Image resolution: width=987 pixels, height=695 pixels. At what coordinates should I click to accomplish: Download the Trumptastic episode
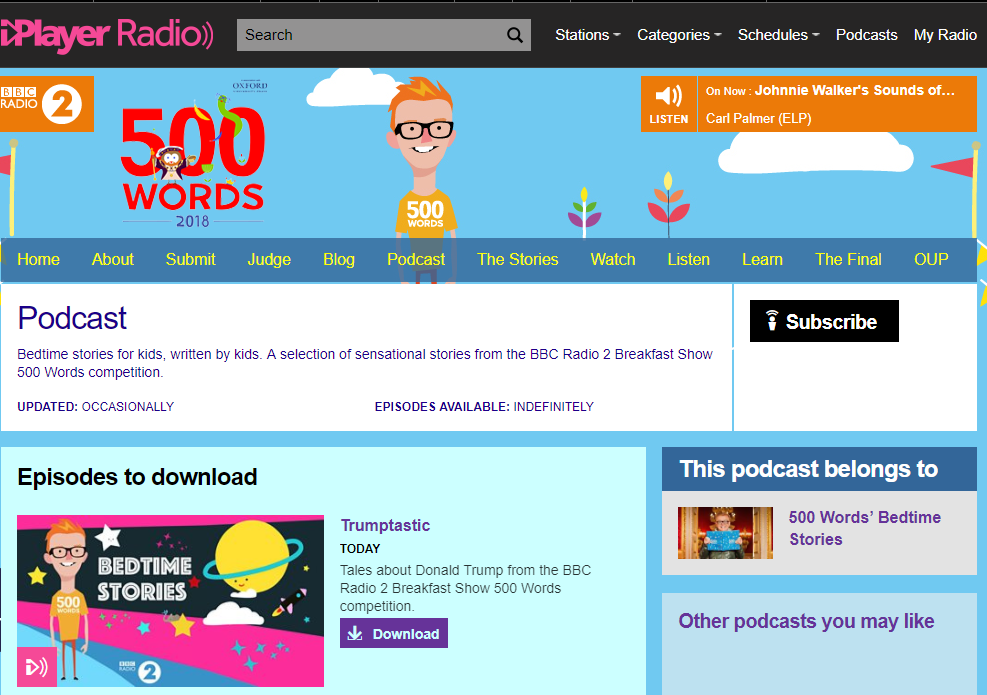(x=393, y=633)
